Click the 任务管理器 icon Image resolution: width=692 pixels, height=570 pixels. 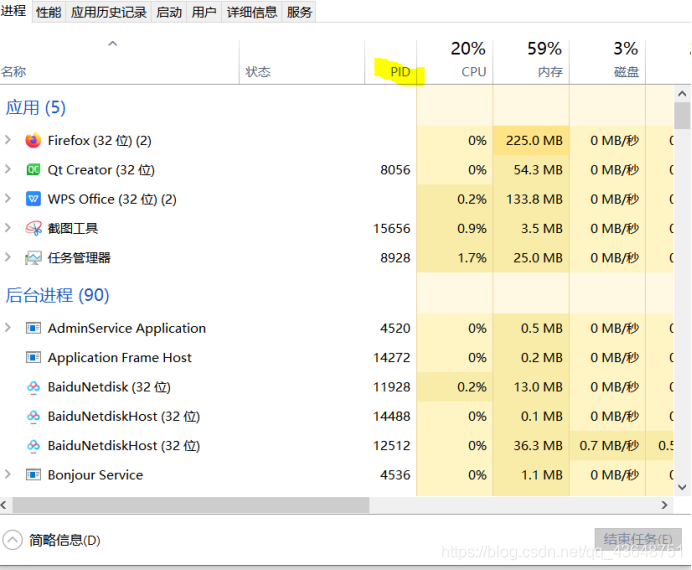pyautogui.click(x=33, y=258)
